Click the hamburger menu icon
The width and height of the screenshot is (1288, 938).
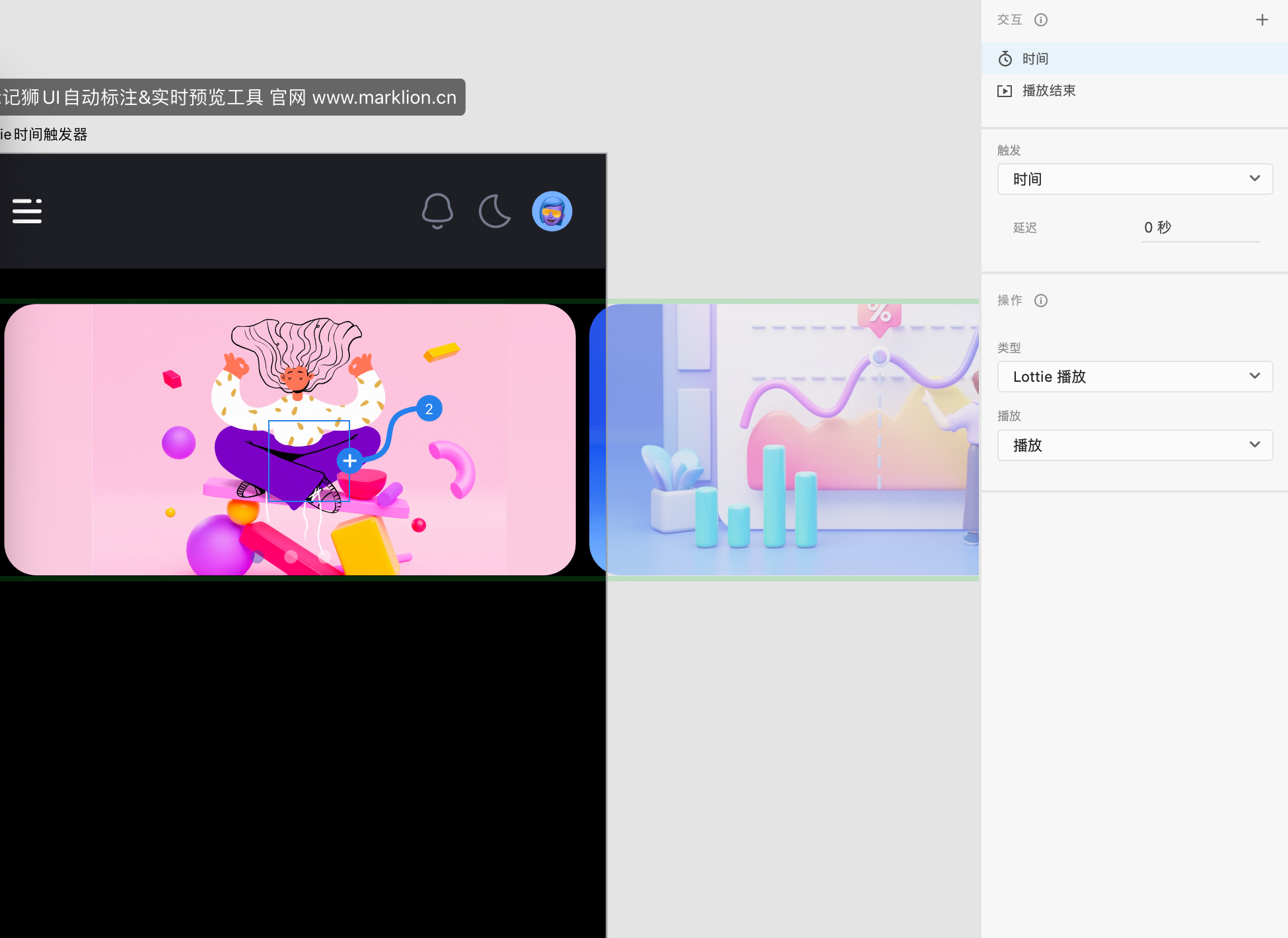[27, 211]
